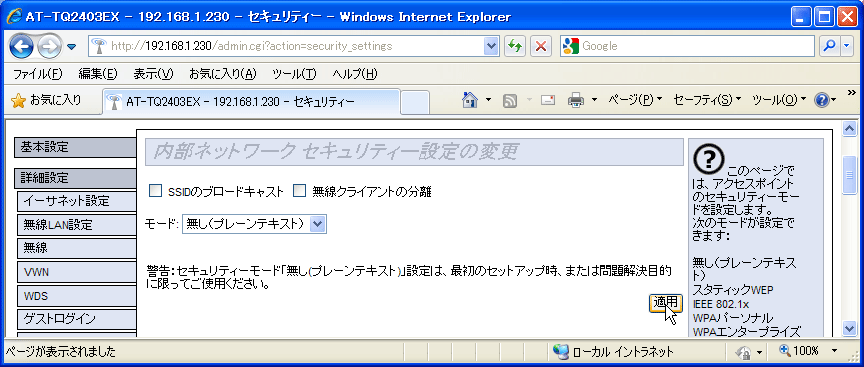Click the large question mark help icon
The width and height of the screenshot is (864, 367).
pyautogui.click(x=709, y=159)
